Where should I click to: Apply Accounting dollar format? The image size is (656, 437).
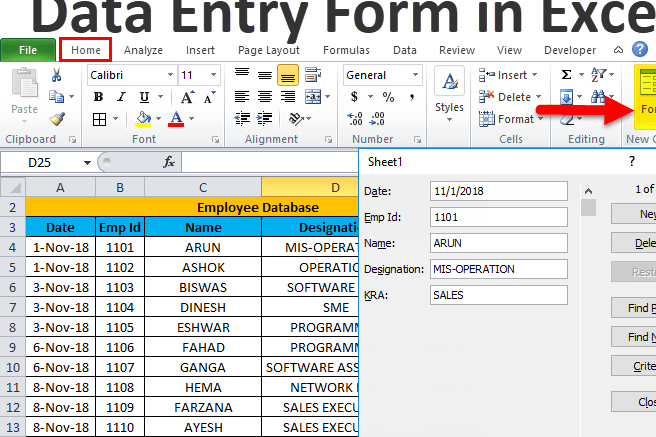click(354, 97)
